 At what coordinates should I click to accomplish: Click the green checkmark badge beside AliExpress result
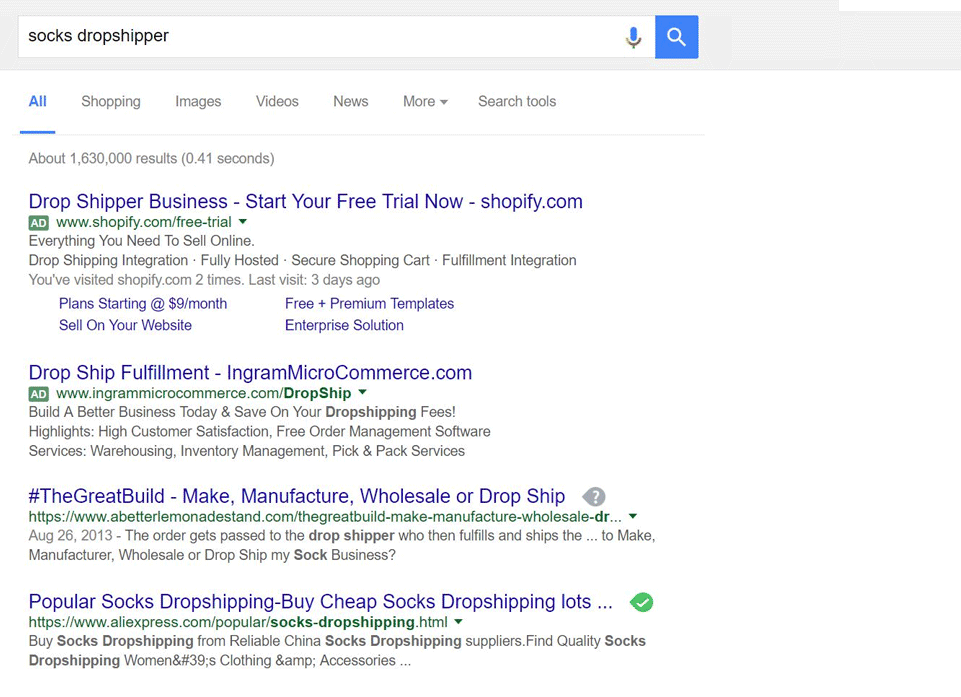click(x=641, y=603)
